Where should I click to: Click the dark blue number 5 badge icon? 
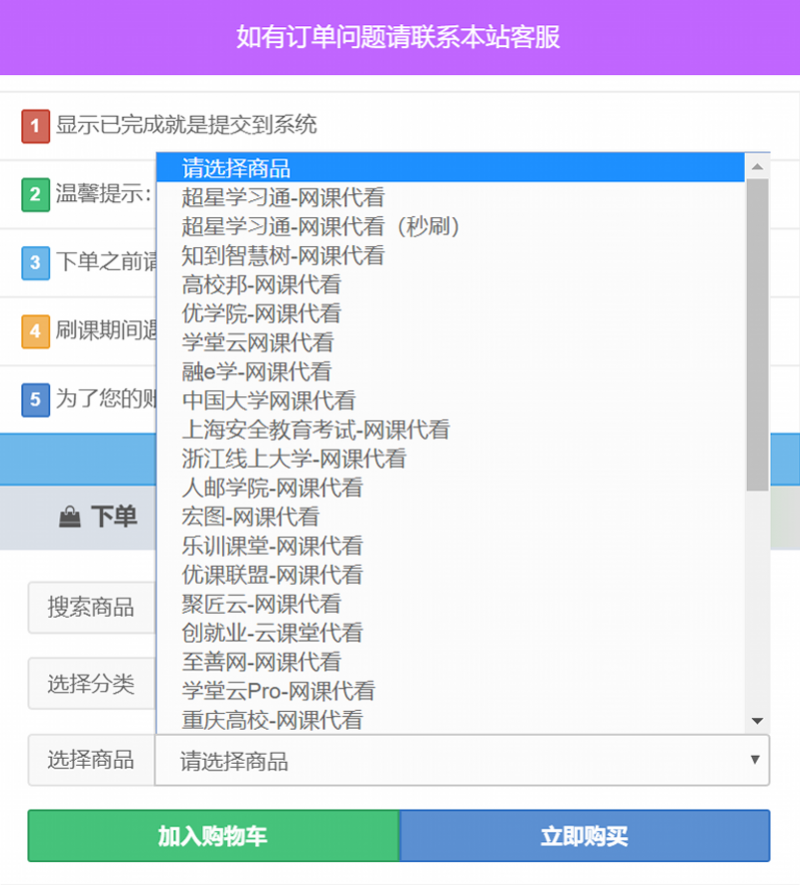tap(35, 401)
